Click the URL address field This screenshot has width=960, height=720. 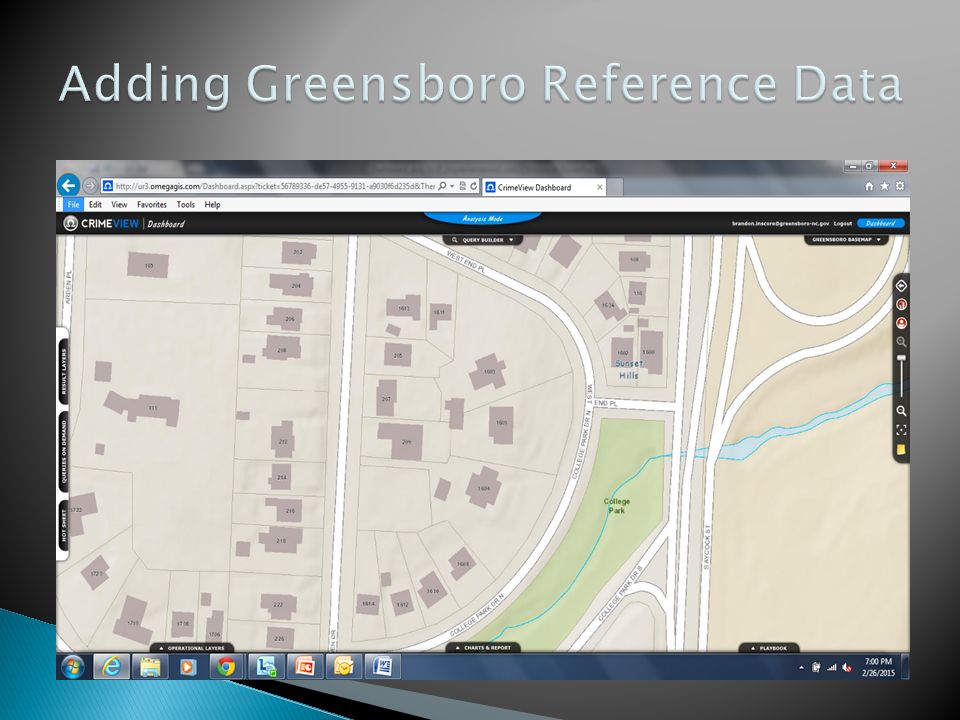[275, 186]
